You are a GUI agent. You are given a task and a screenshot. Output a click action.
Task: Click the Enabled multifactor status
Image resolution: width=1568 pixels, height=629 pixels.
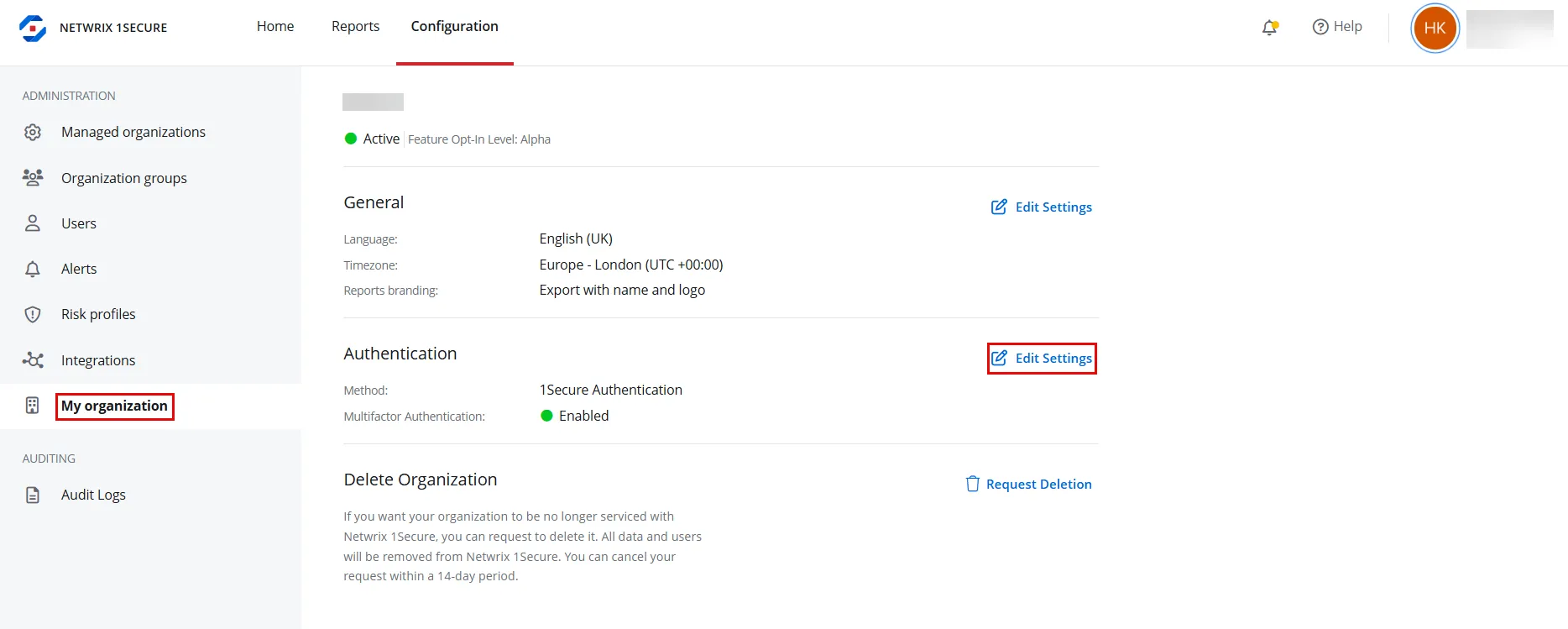coord(583,416)
